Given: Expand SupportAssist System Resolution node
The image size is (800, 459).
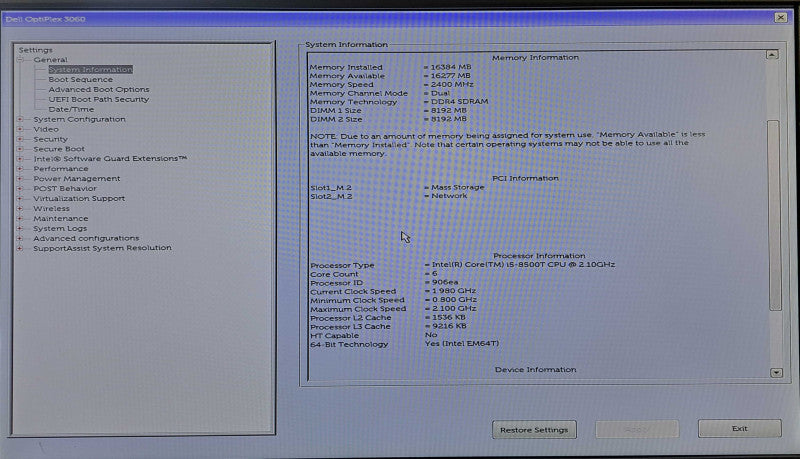Looking at the screenshot, I should [20, 248].
